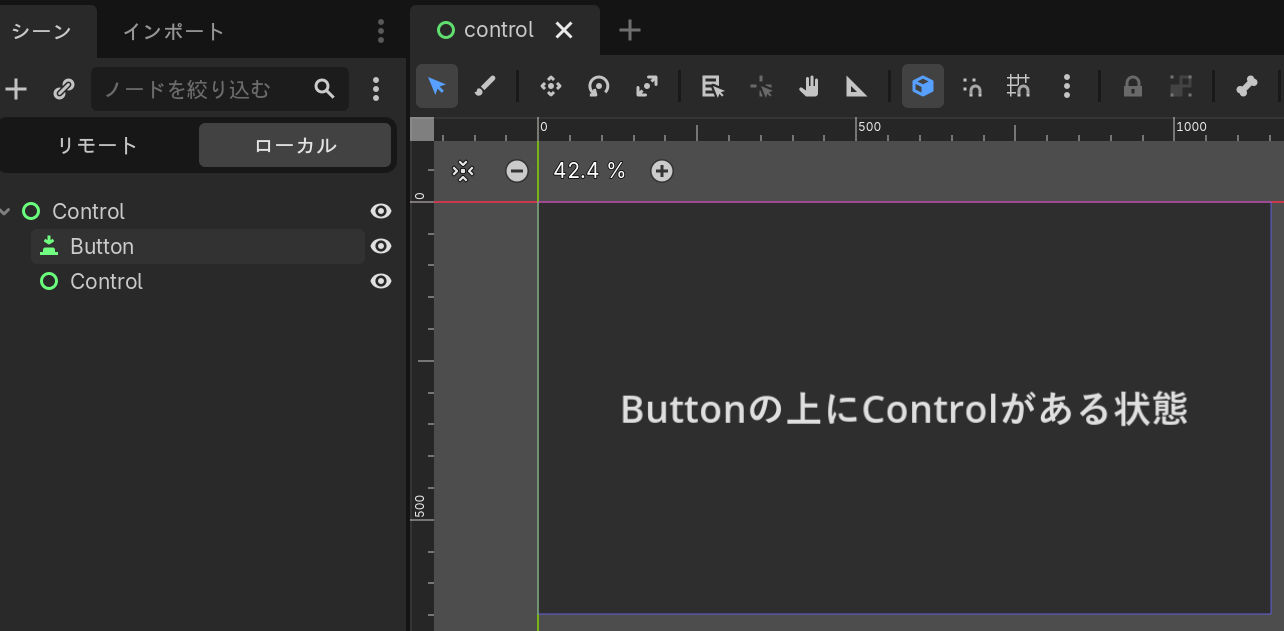
Task: Collapse the root Control node
Action: point(6,212)
